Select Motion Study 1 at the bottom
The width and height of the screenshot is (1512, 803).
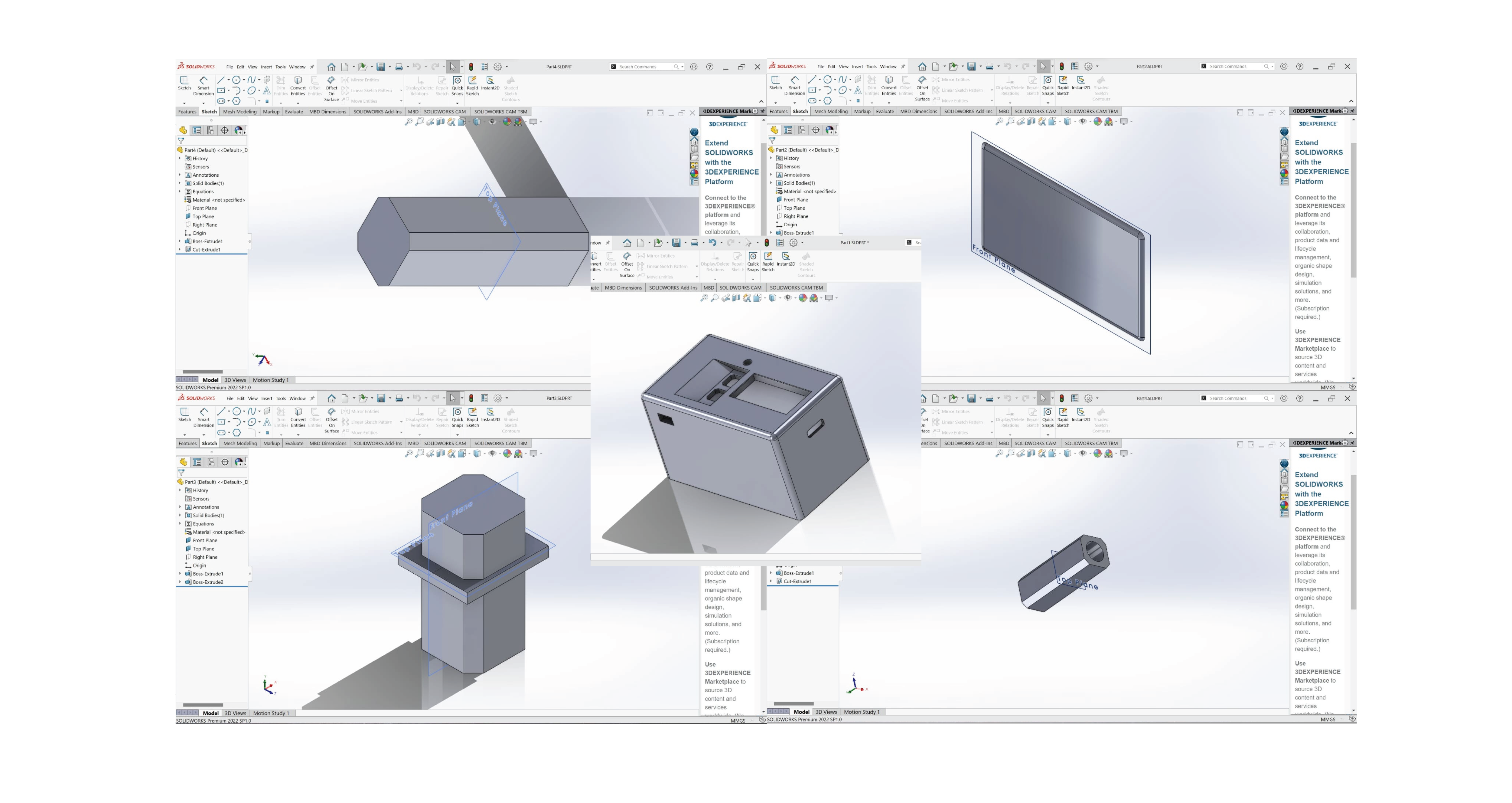pyautogui.click(x=272, y=379)
